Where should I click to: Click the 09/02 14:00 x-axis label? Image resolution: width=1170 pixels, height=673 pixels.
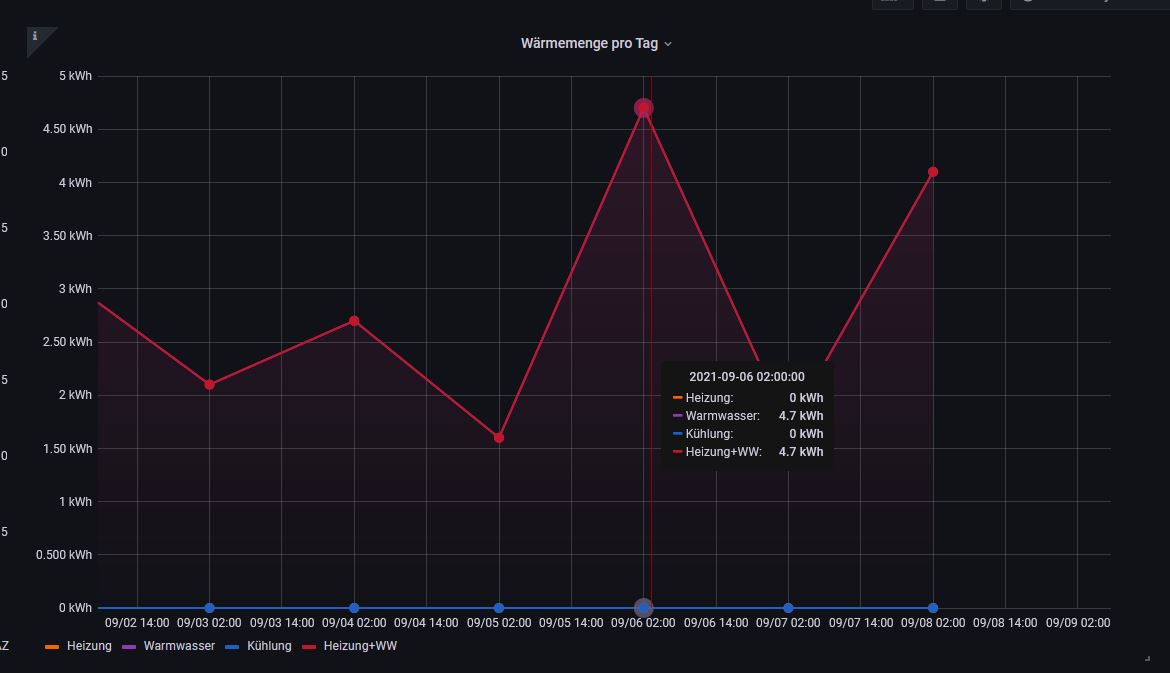tap(137, 623)
